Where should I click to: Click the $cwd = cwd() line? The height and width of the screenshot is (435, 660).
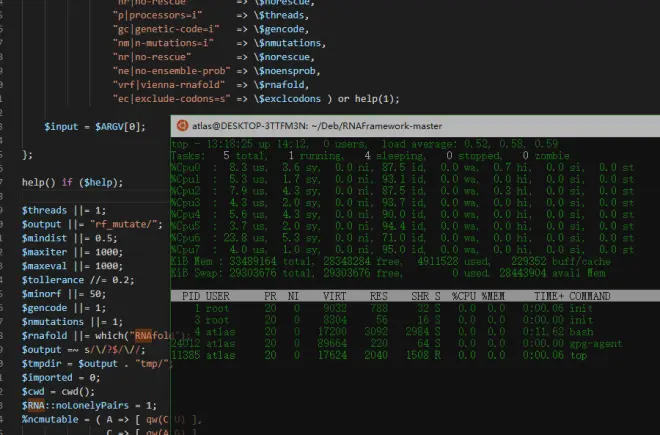pos(59,391)
